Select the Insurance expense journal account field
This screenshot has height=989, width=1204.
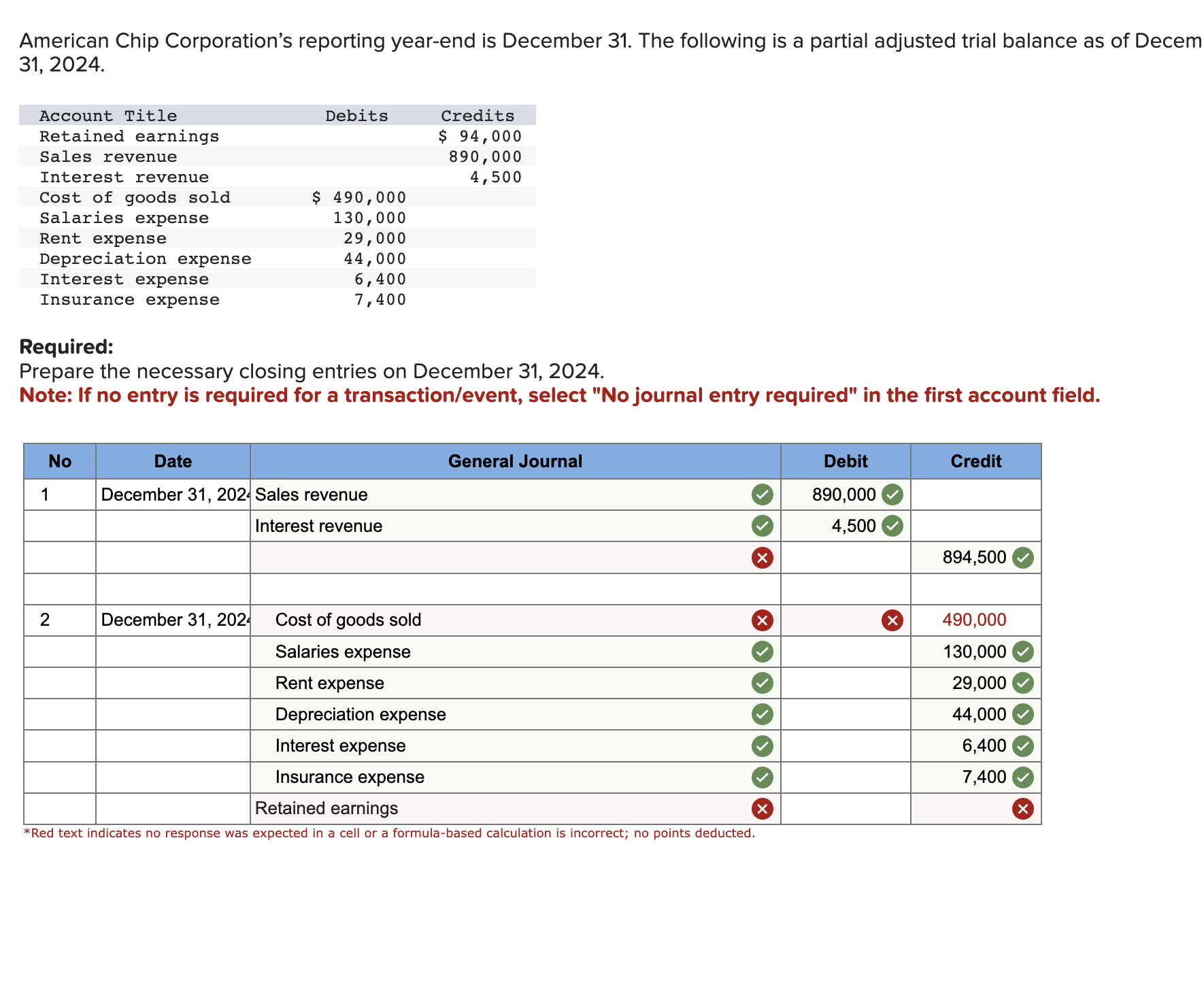tap(515, 777)
